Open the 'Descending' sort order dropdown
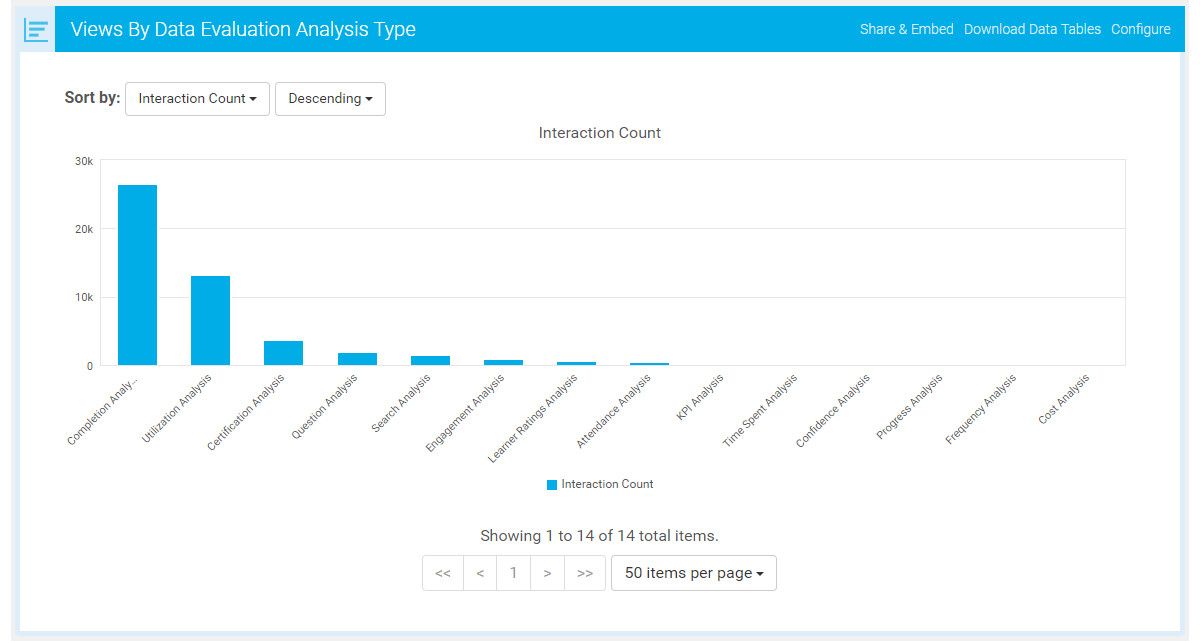The width and height of the screenshot is (1200, 641). (331, 99)
